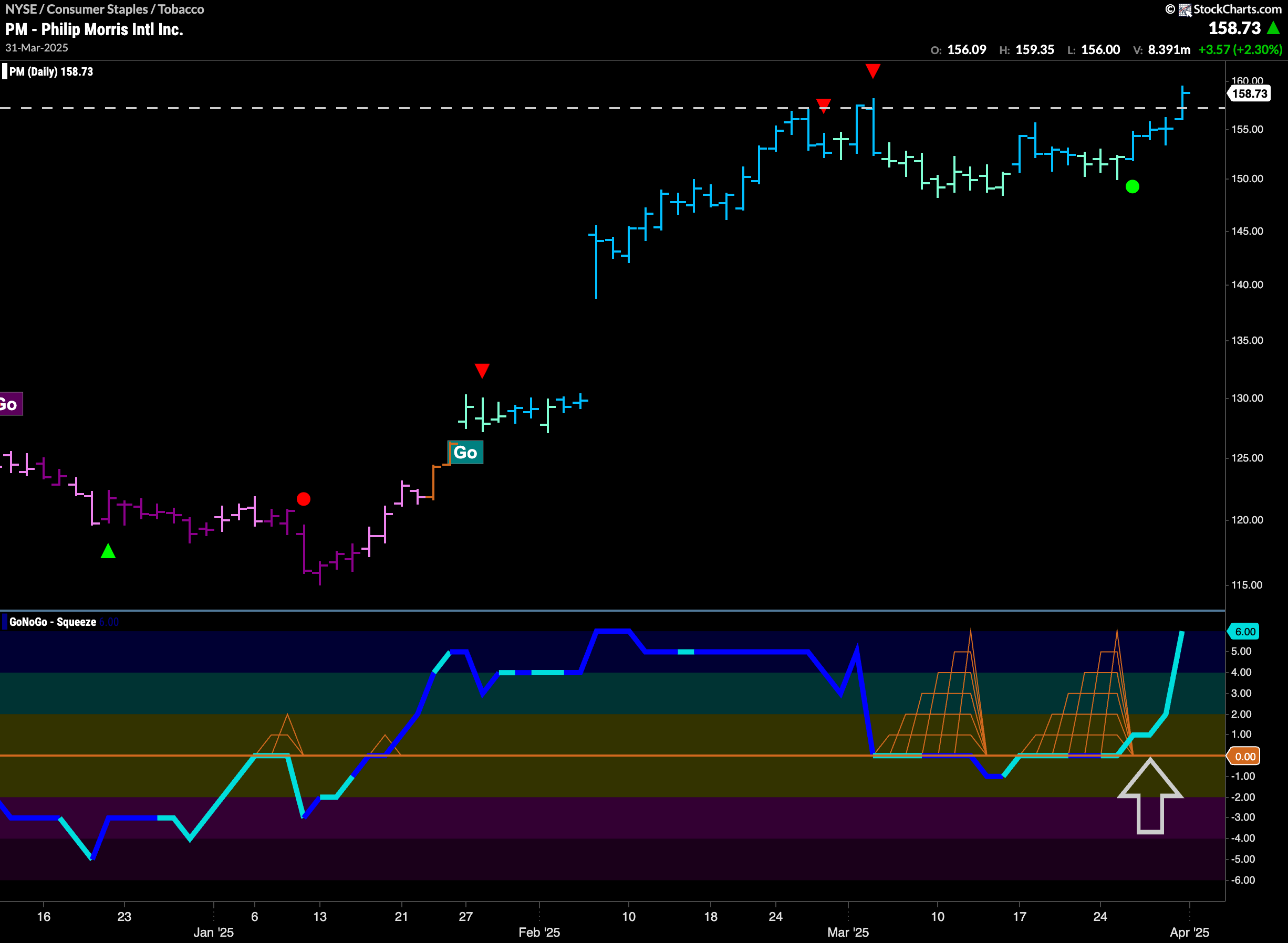Click the 115.00 price axis label
The width and height of the screenshot is (1288, 943).
tap(1247, 584)
